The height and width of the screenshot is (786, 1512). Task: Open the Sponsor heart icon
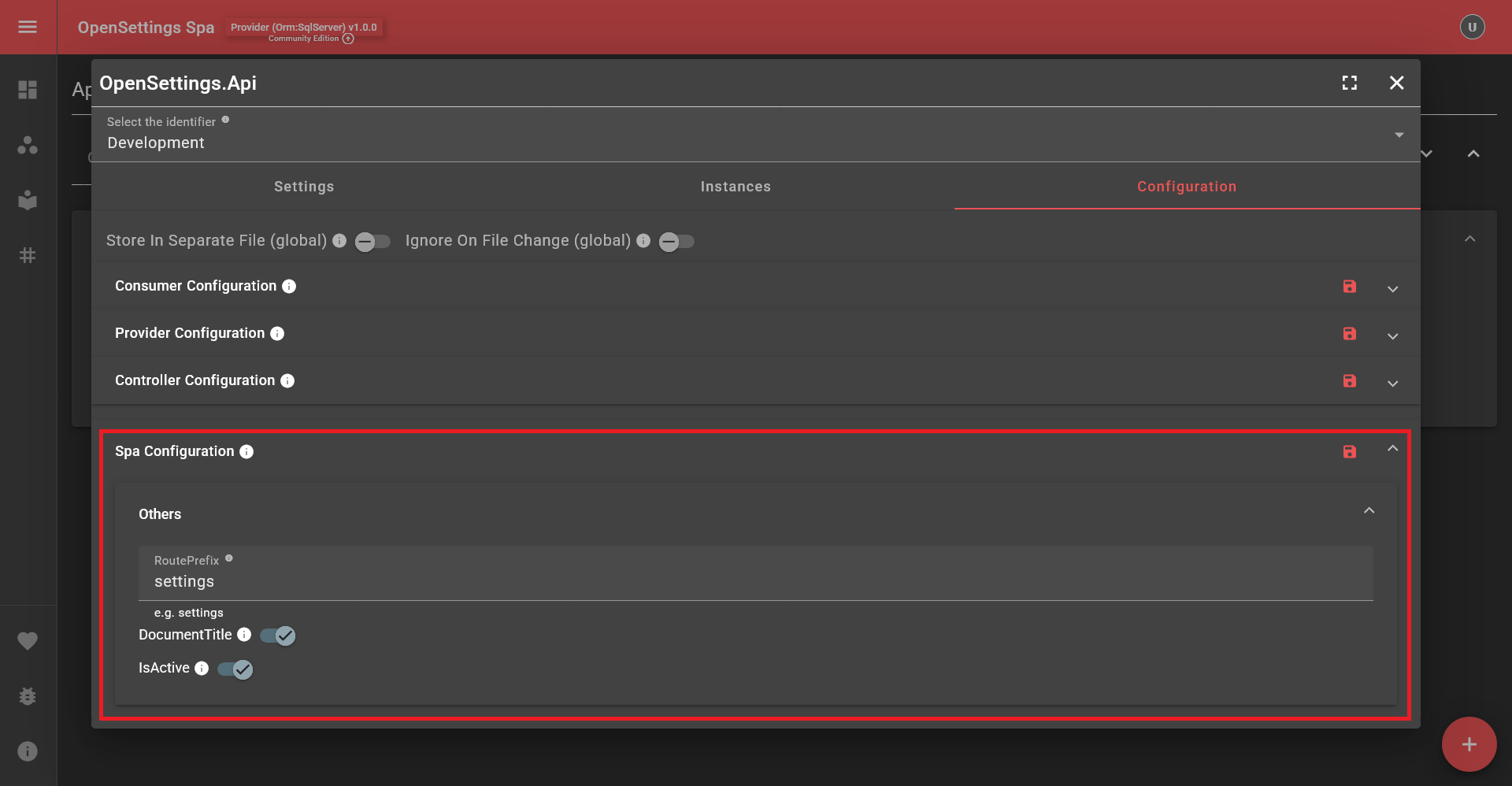click(28, 640)
